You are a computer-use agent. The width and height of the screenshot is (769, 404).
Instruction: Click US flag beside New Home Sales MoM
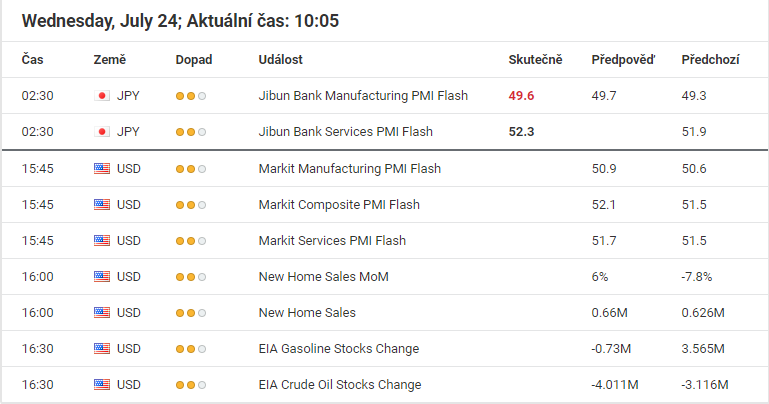[x=102, y=277]
